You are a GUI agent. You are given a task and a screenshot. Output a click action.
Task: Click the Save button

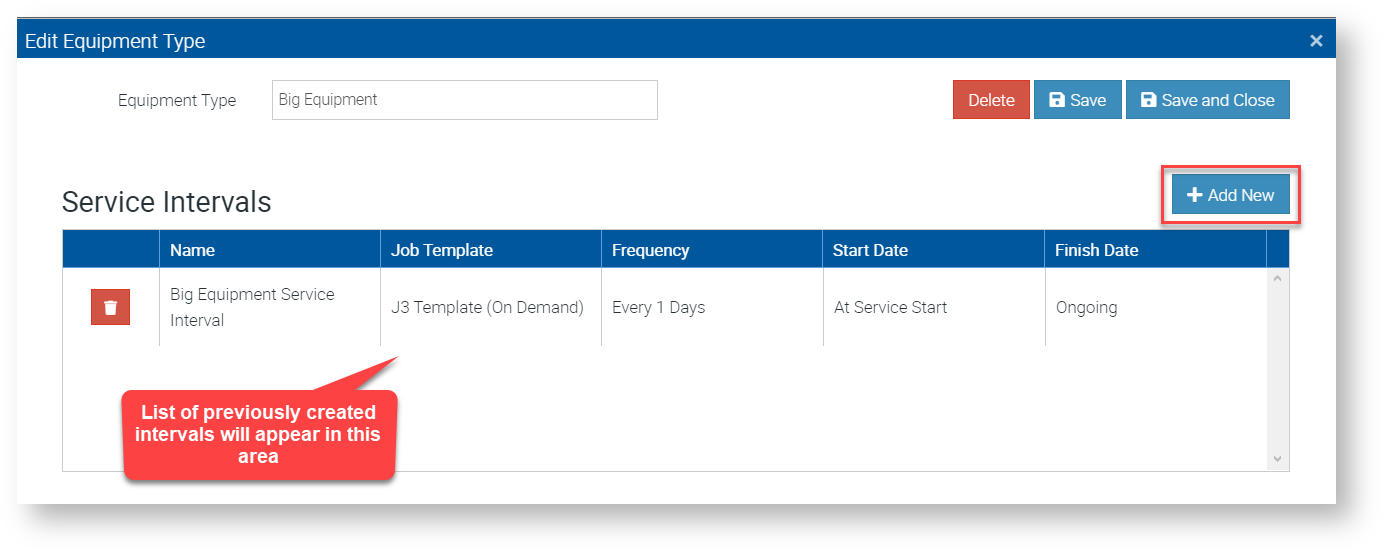[x=1077, y=100]
